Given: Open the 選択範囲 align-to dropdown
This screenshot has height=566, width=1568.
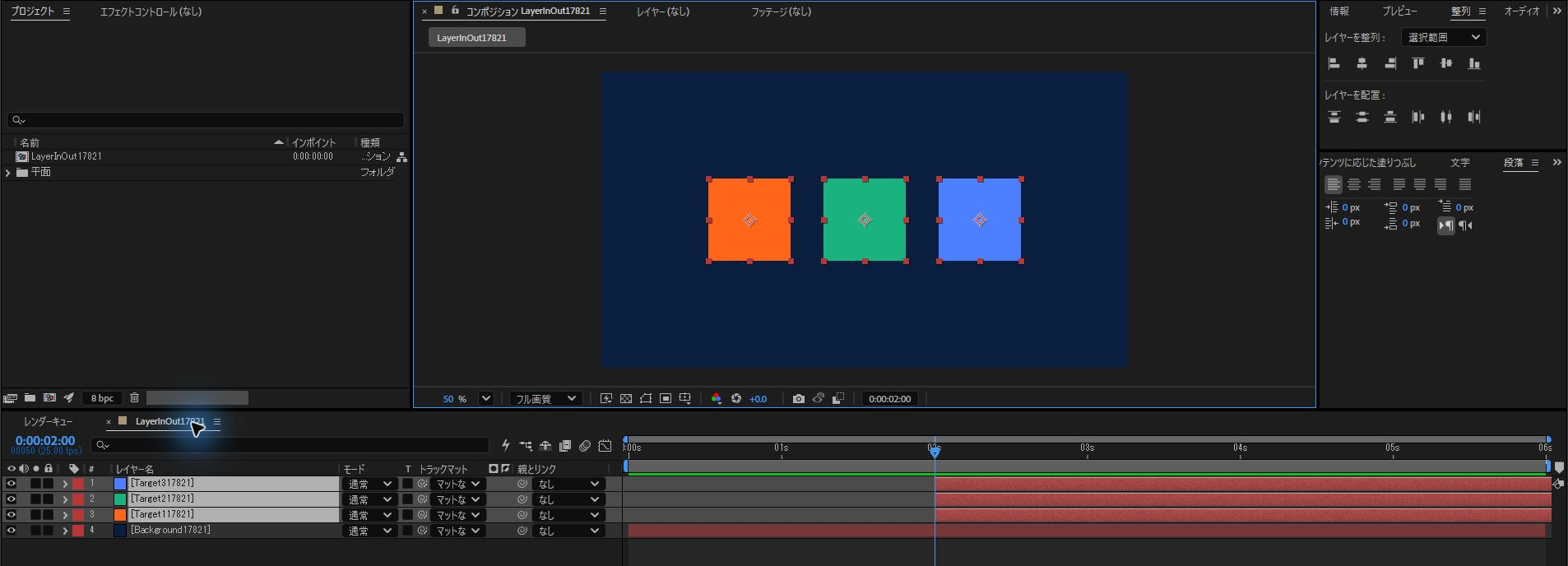Looking at the screenshot, I should (x=1444, y=37).
